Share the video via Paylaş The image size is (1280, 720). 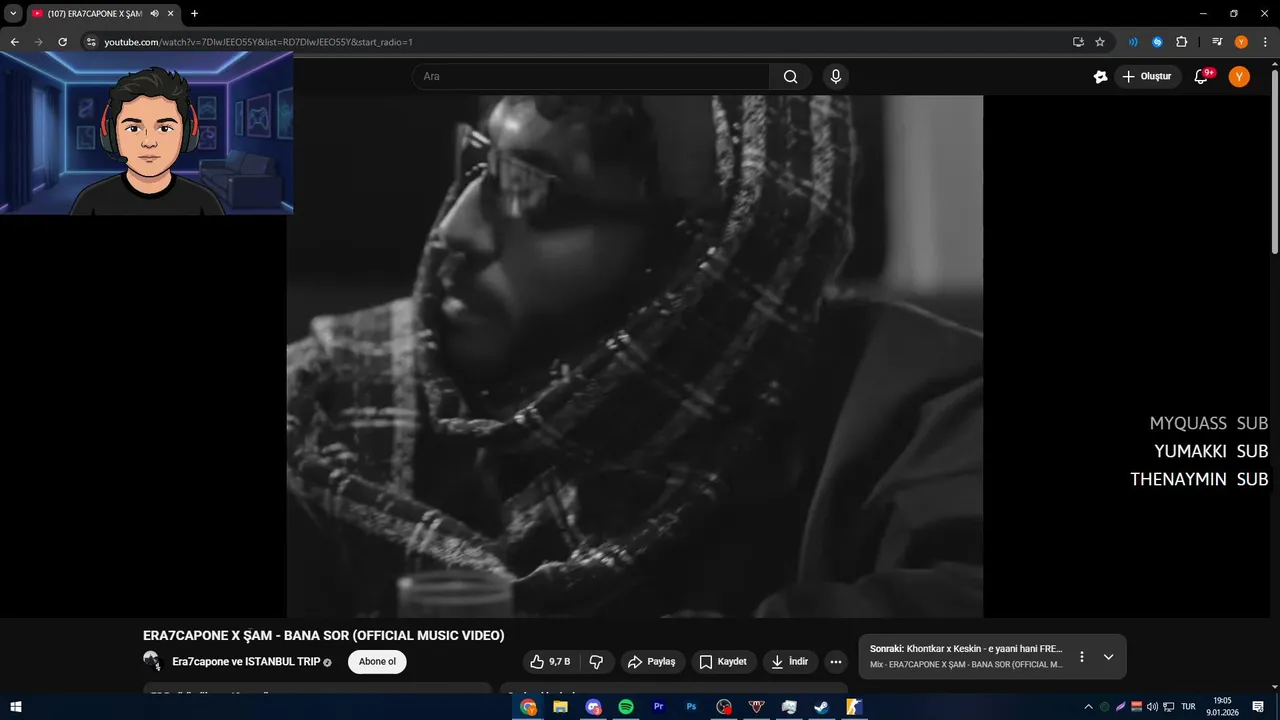652,662
